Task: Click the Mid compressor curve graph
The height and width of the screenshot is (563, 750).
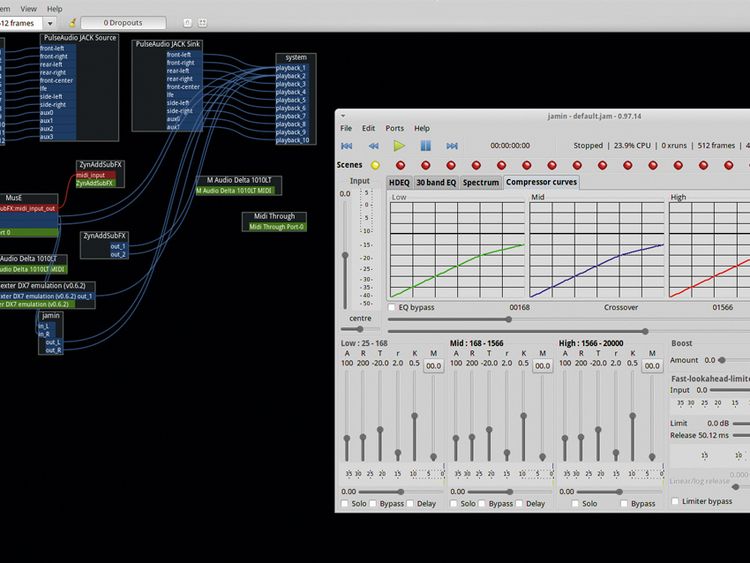Action: [596, 250]
